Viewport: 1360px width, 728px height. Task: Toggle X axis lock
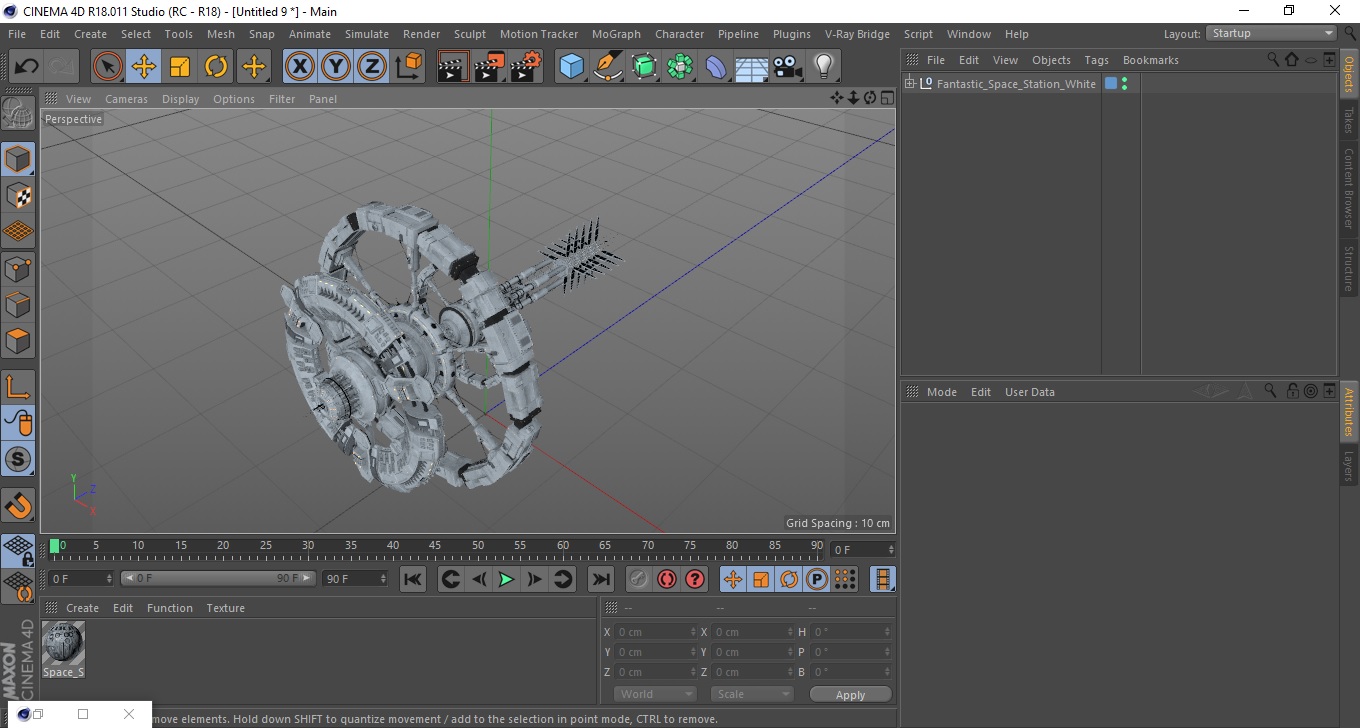(299, 67)
